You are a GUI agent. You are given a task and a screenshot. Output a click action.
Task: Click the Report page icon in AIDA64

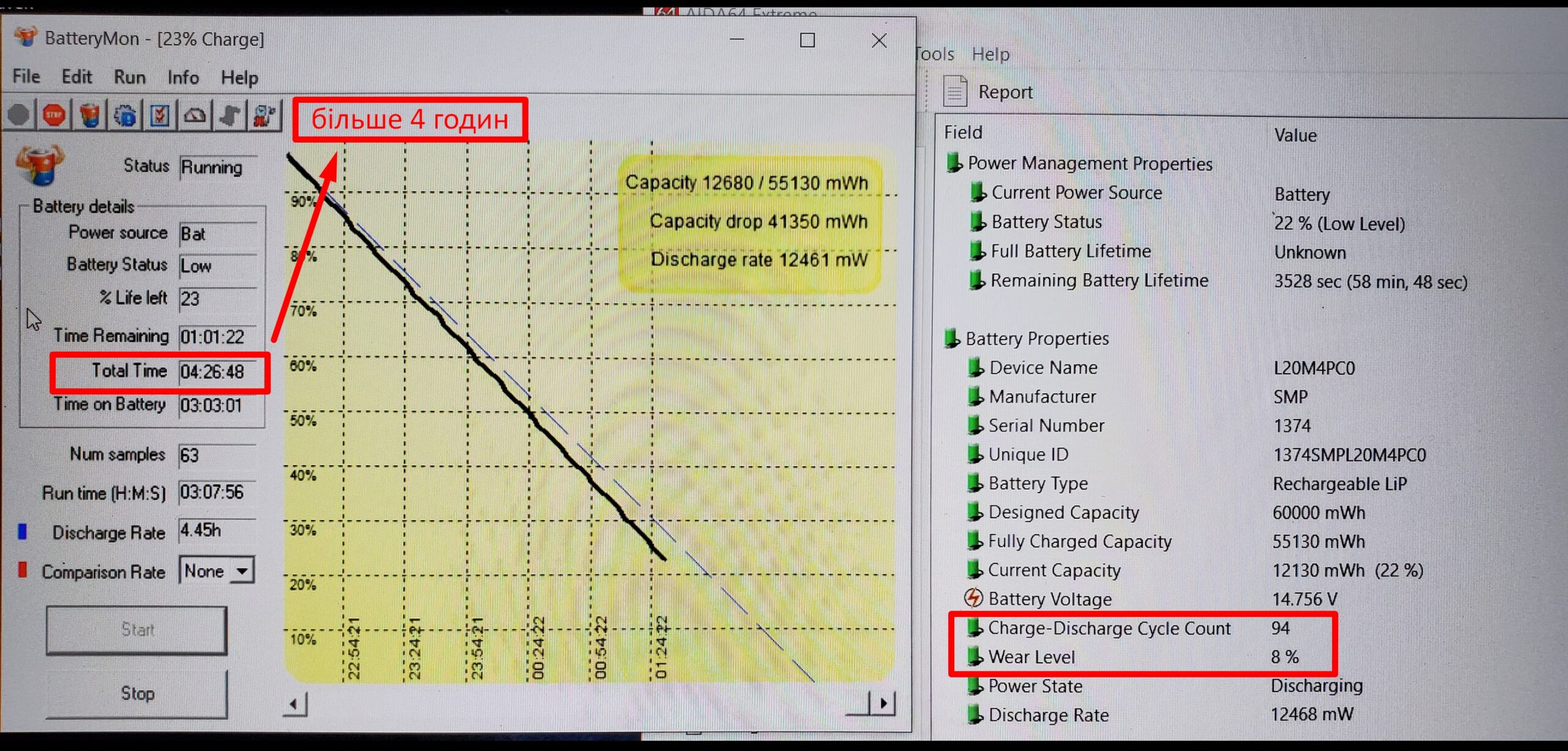tap(955, 91)
